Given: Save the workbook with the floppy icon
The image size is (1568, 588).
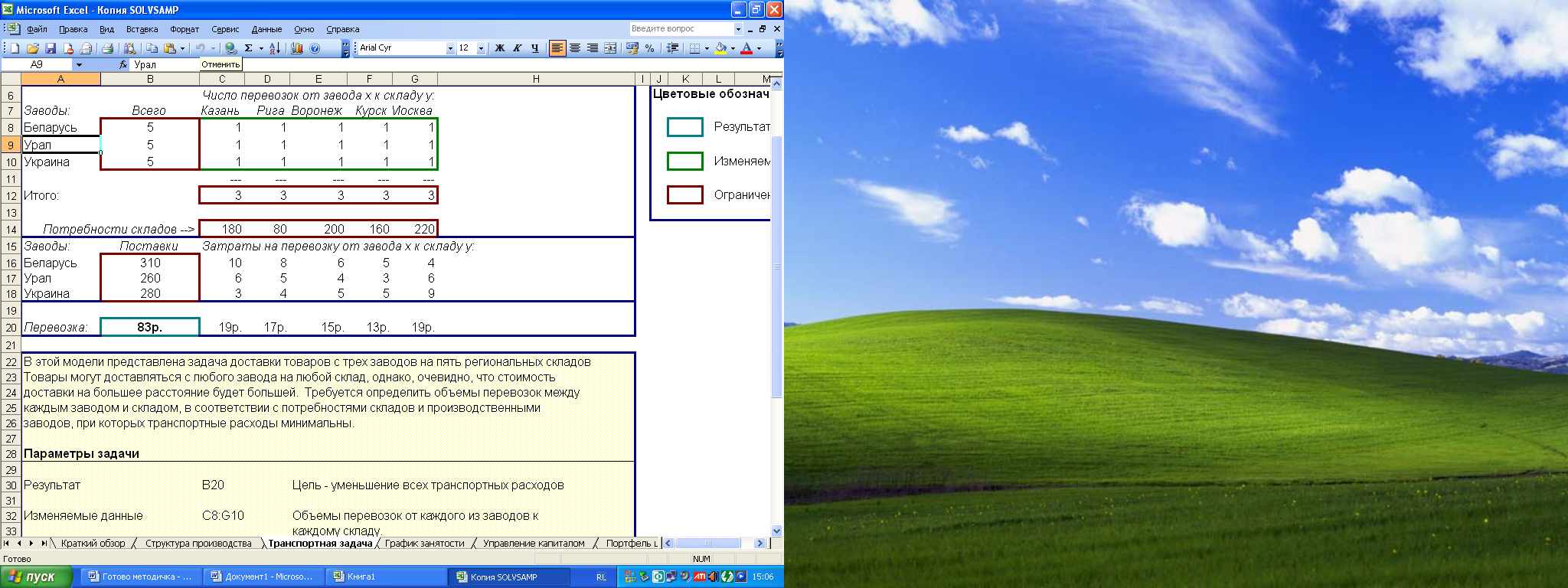Looking at the screenshot, I should [x=51, y=48].
